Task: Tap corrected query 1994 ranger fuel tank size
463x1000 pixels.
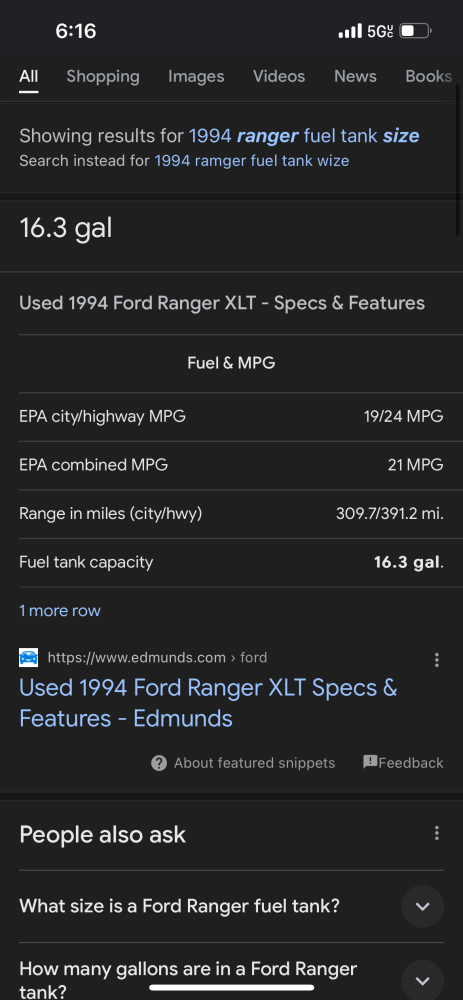Action: tap(304, 136)
